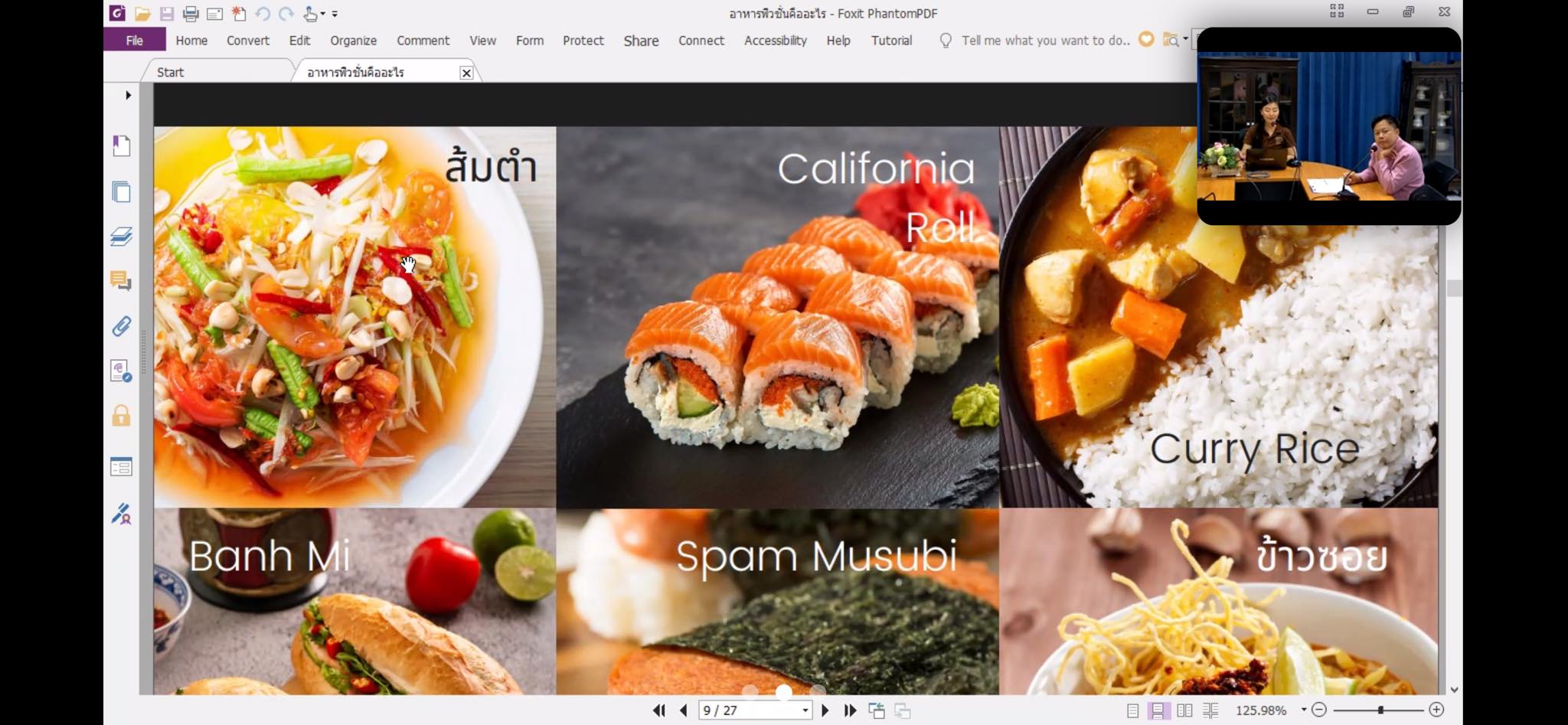Image resolution: width=1568 pixels, height=725 pixels.
Task: Open the Bookmarks panel
Action: pyautogui.click(x=121, y=146)
